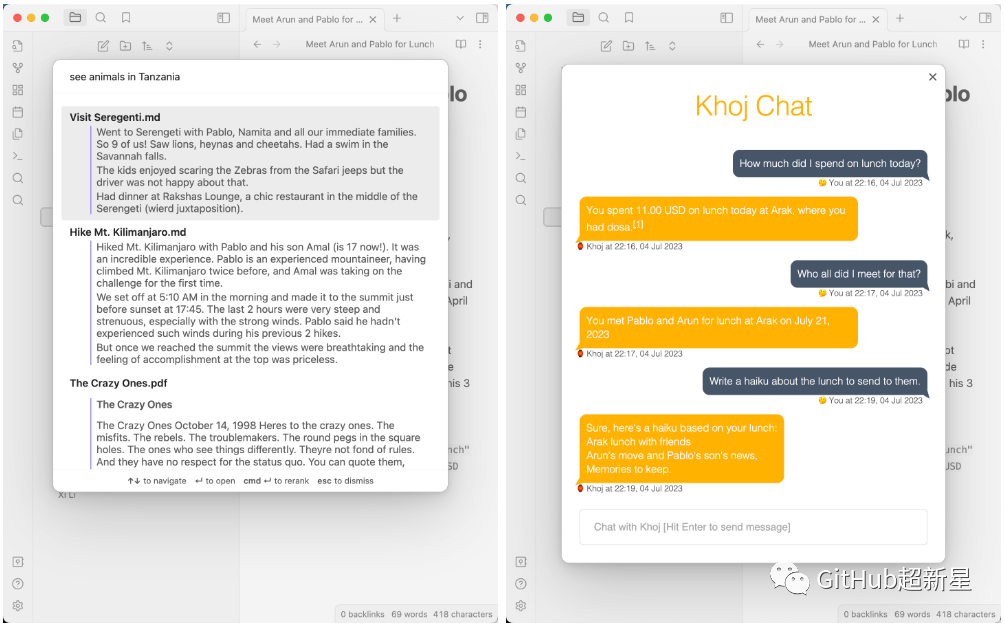
Task: Open daily note calendar icon in left window
Action: (18, 112)
